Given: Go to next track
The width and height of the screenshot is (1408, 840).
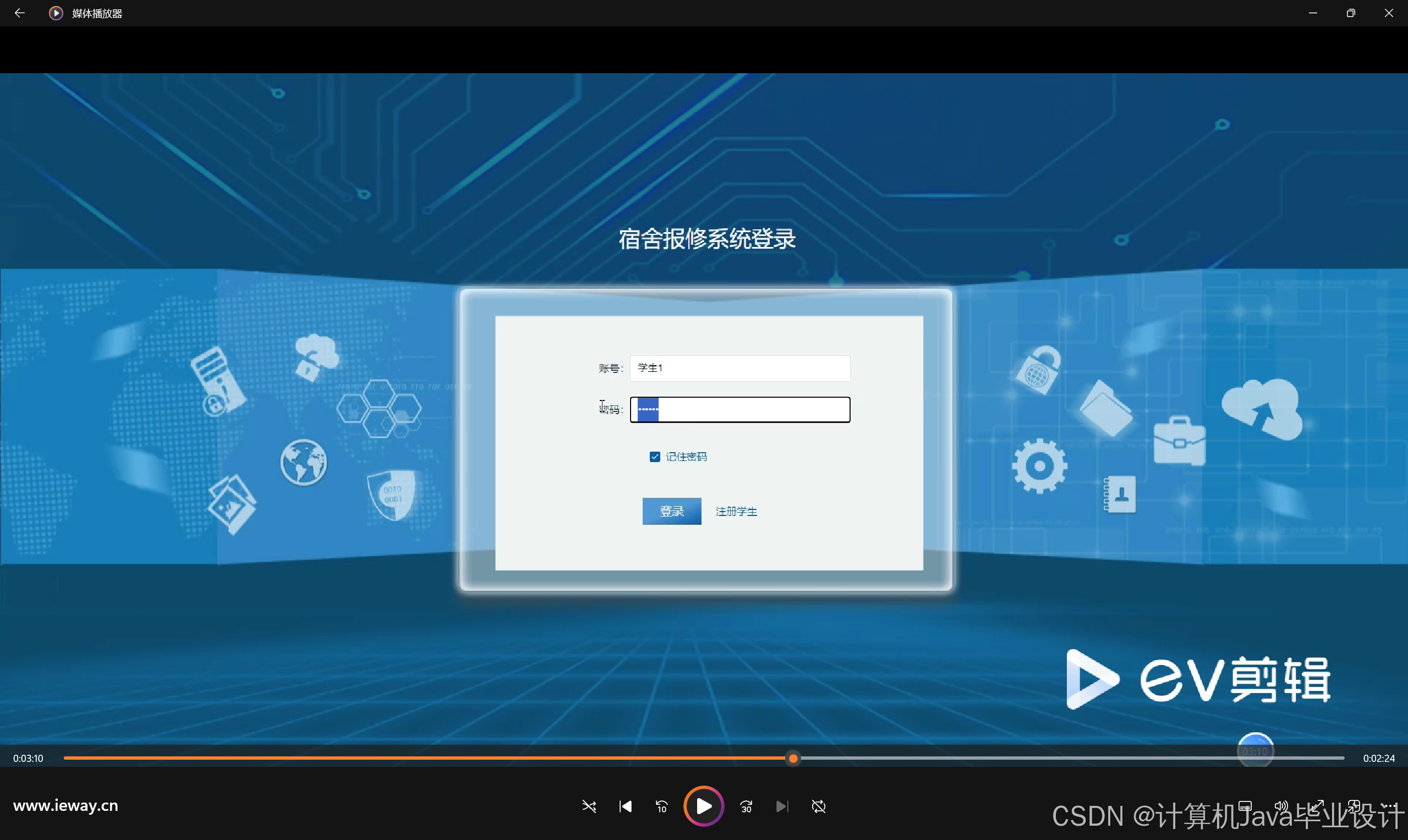Looking at the screenshot, I should (782, 806).
